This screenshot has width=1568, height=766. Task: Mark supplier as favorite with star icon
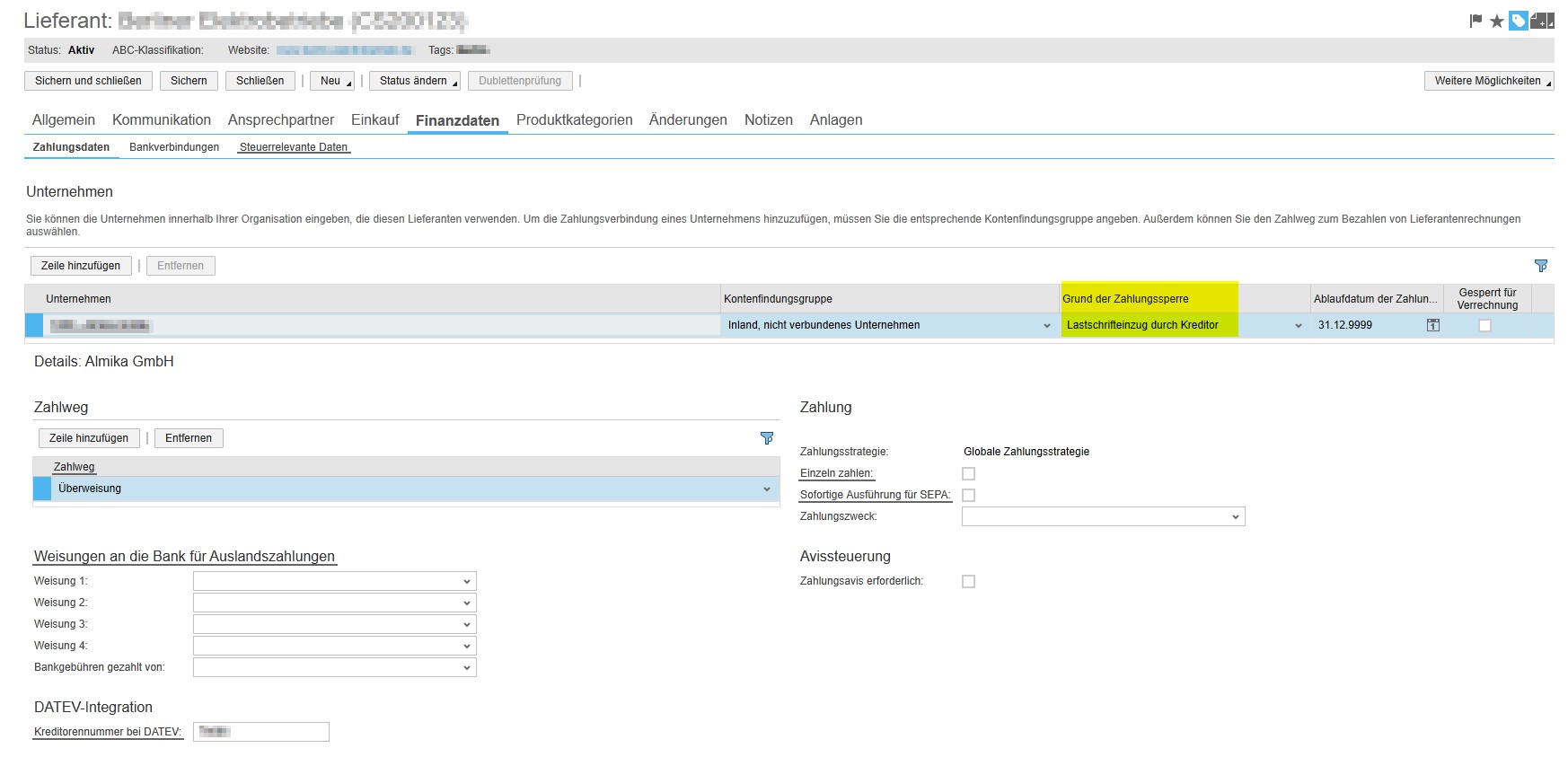pos(1497,21)
